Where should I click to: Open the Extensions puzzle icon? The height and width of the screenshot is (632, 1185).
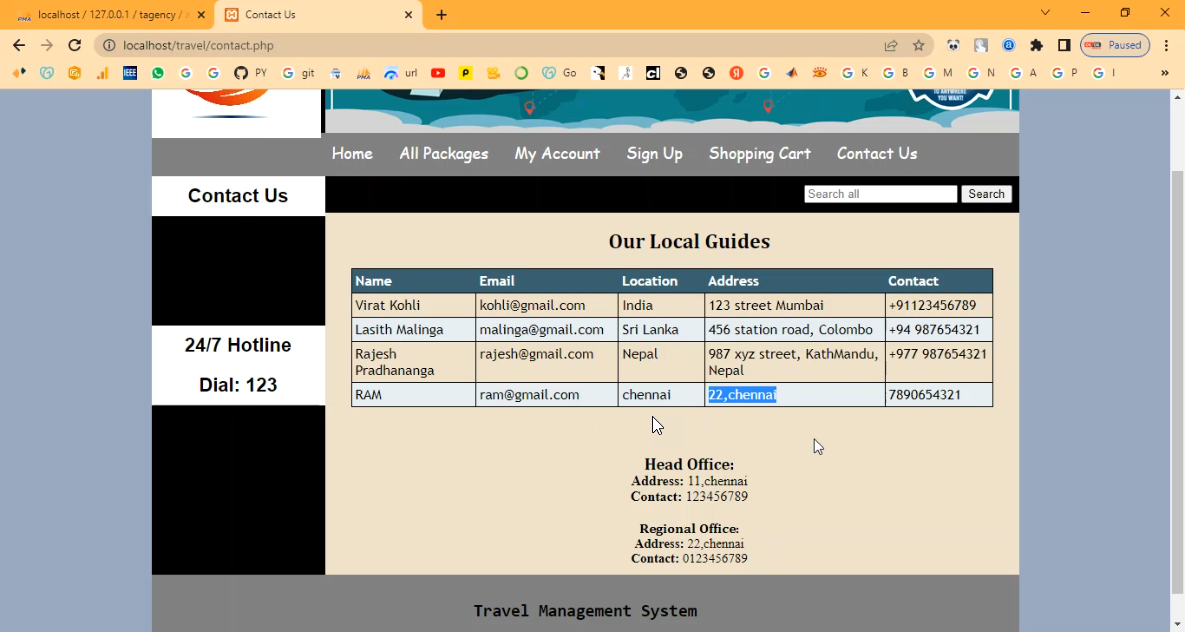click(1036, 45)
